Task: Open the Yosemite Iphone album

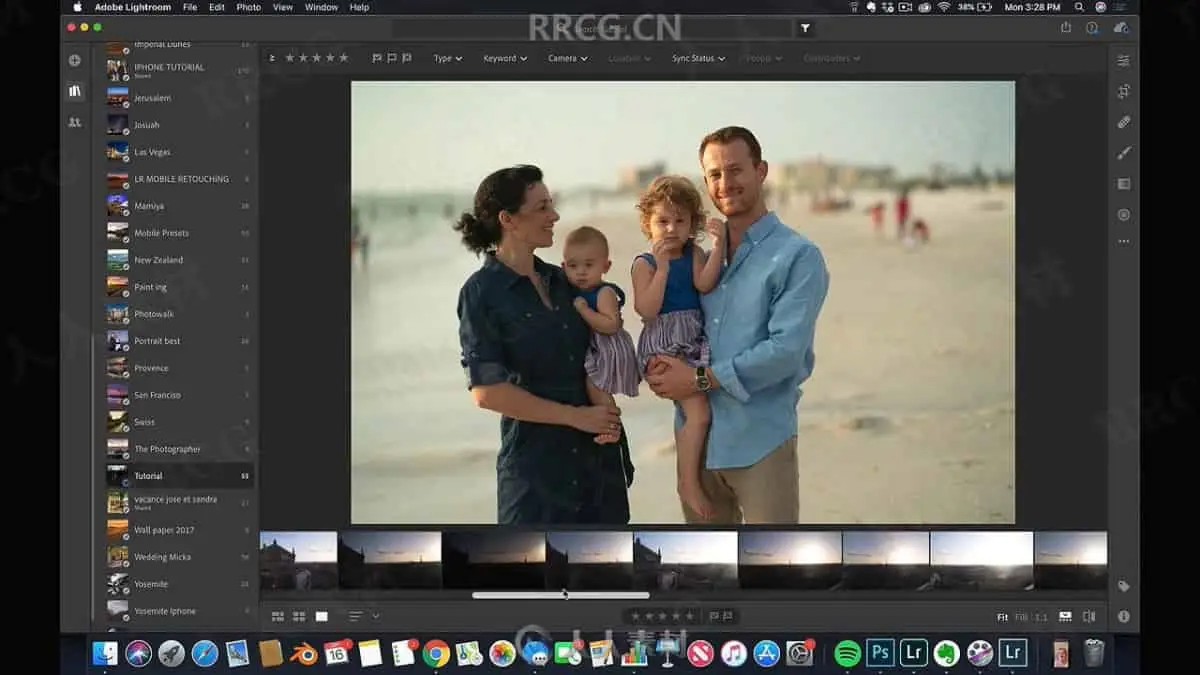Action: click(x=180, y=611)
